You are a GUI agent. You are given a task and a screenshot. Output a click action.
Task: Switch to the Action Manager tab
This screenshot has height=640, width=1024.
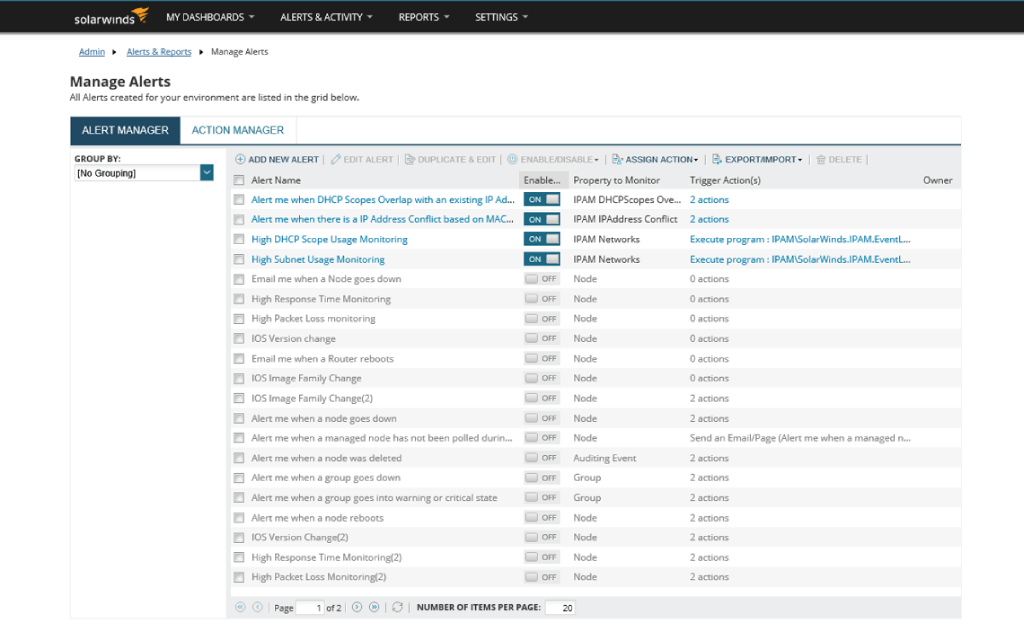pyautogui.click(x=238, y=130)
